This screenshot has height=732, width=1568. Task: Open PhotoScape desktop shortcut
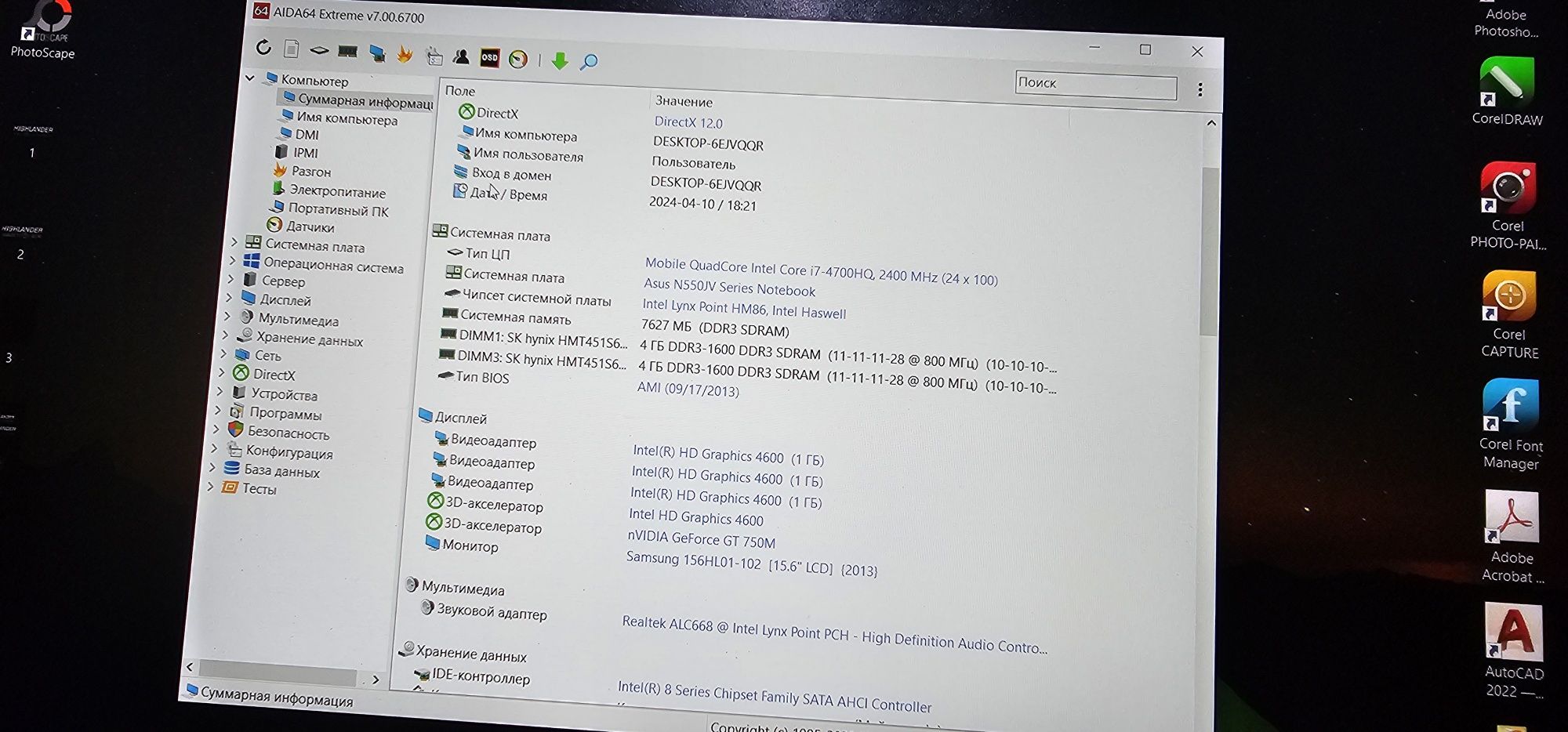(x=44, y=31)
